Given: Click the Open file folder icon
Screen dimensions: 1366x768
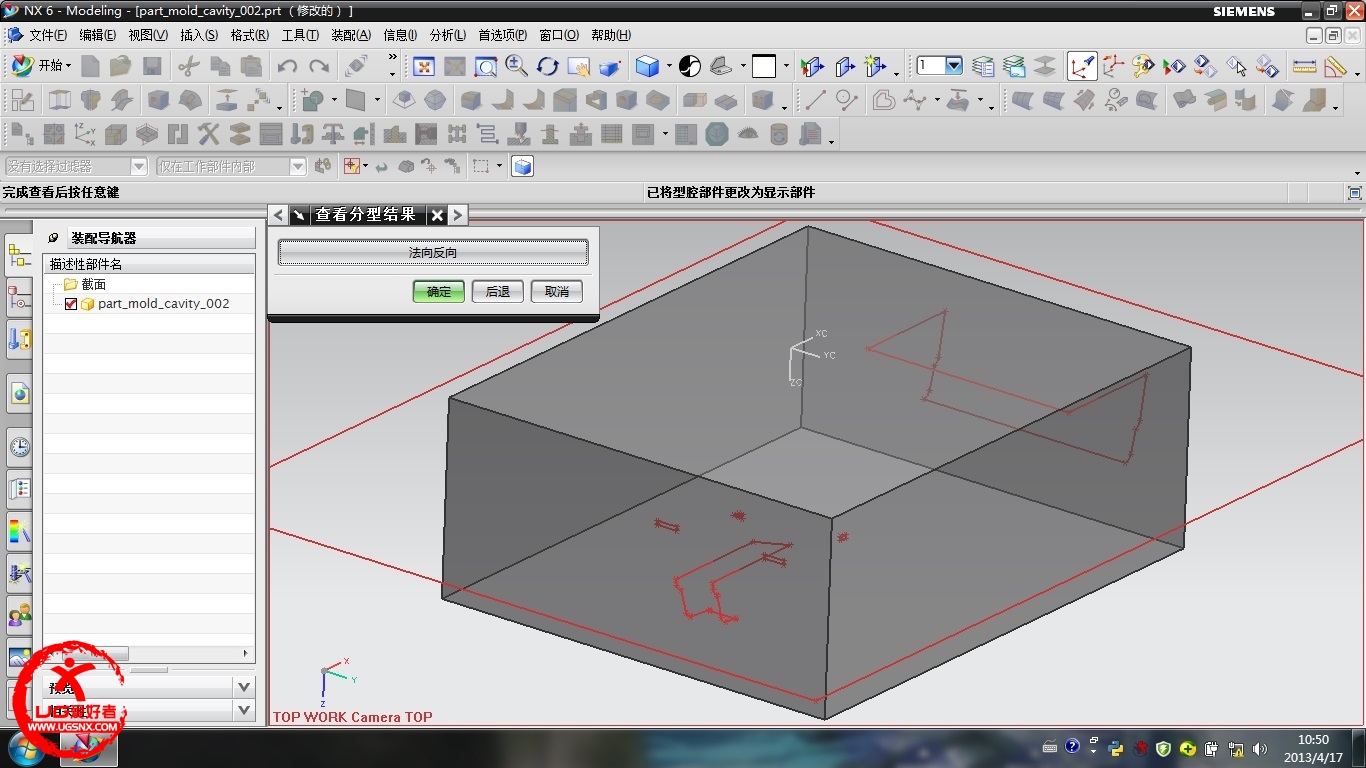Looking at the screenshot, I should coord(120,66).
